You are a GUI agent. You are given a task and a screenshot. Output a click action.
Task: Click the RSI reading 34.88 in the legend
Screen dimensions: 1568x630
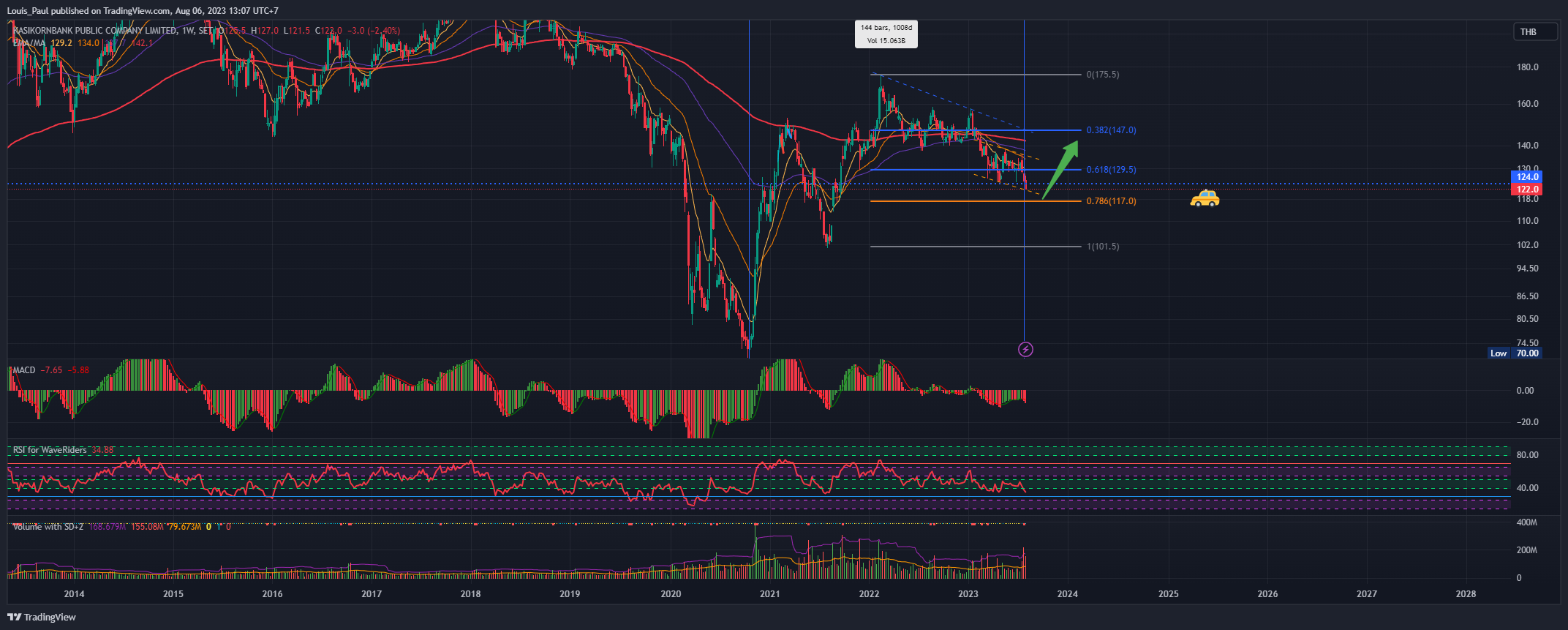tap(103, 450)
